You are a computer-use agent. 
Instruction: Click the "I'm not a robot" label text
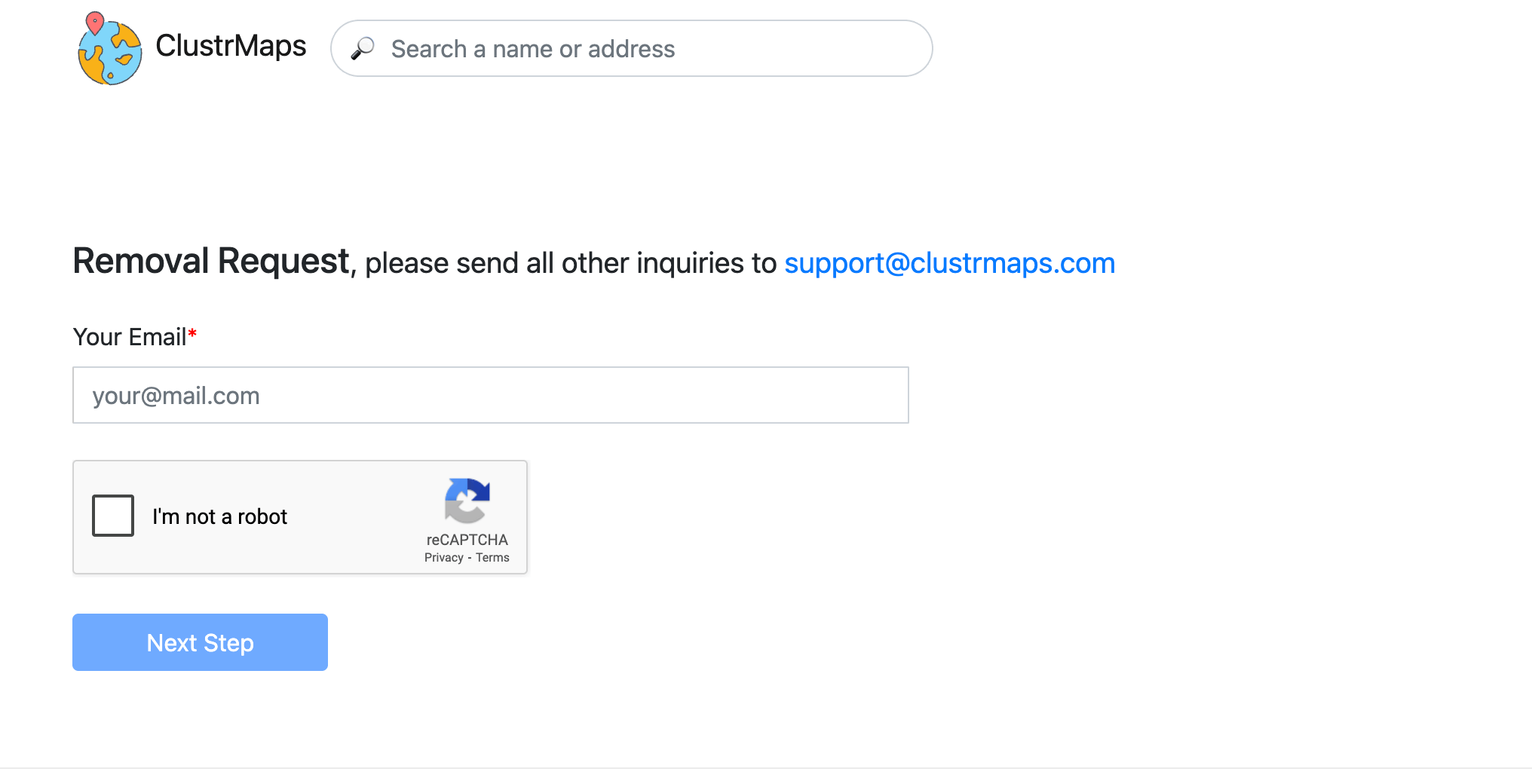[x=219, y=516]
